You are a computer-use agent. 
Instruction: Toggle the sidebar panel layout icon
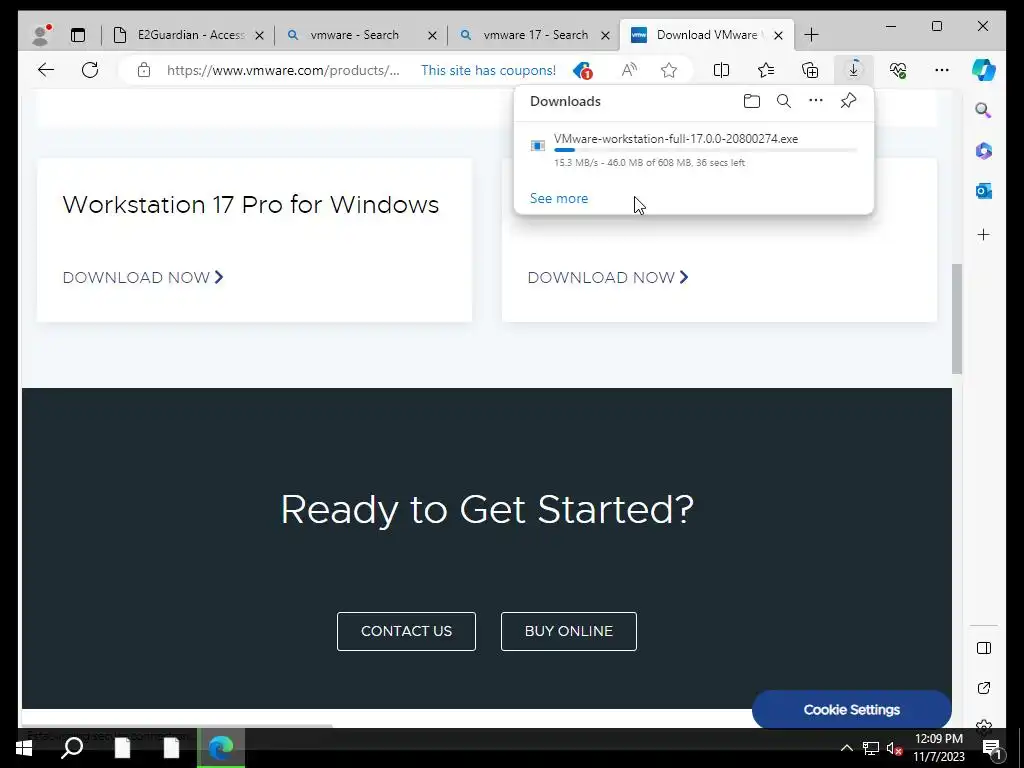984,648
